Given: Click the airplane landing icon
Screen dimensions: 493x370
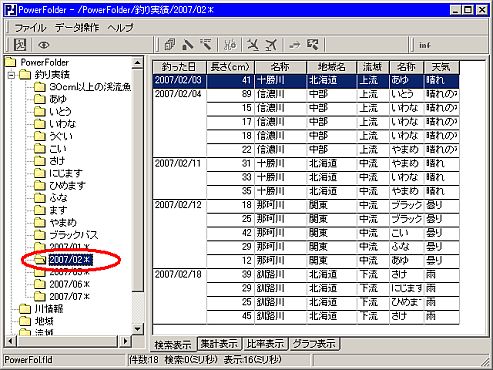Looking at the screenshot, I should 253,44.
